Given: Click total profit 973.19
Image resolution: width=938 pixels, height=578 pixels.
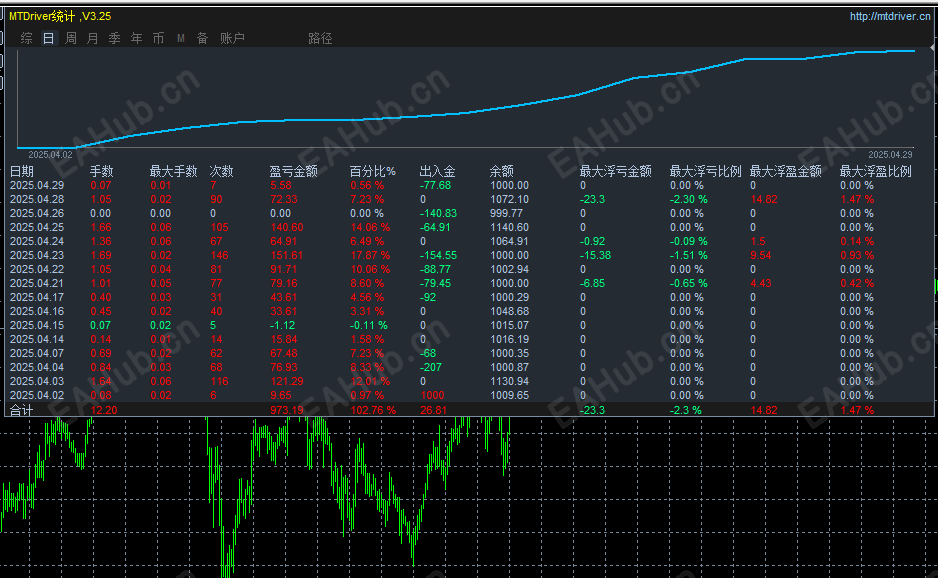Looking at the screenshot, I should pyautogui.click(x=287, y=410).
